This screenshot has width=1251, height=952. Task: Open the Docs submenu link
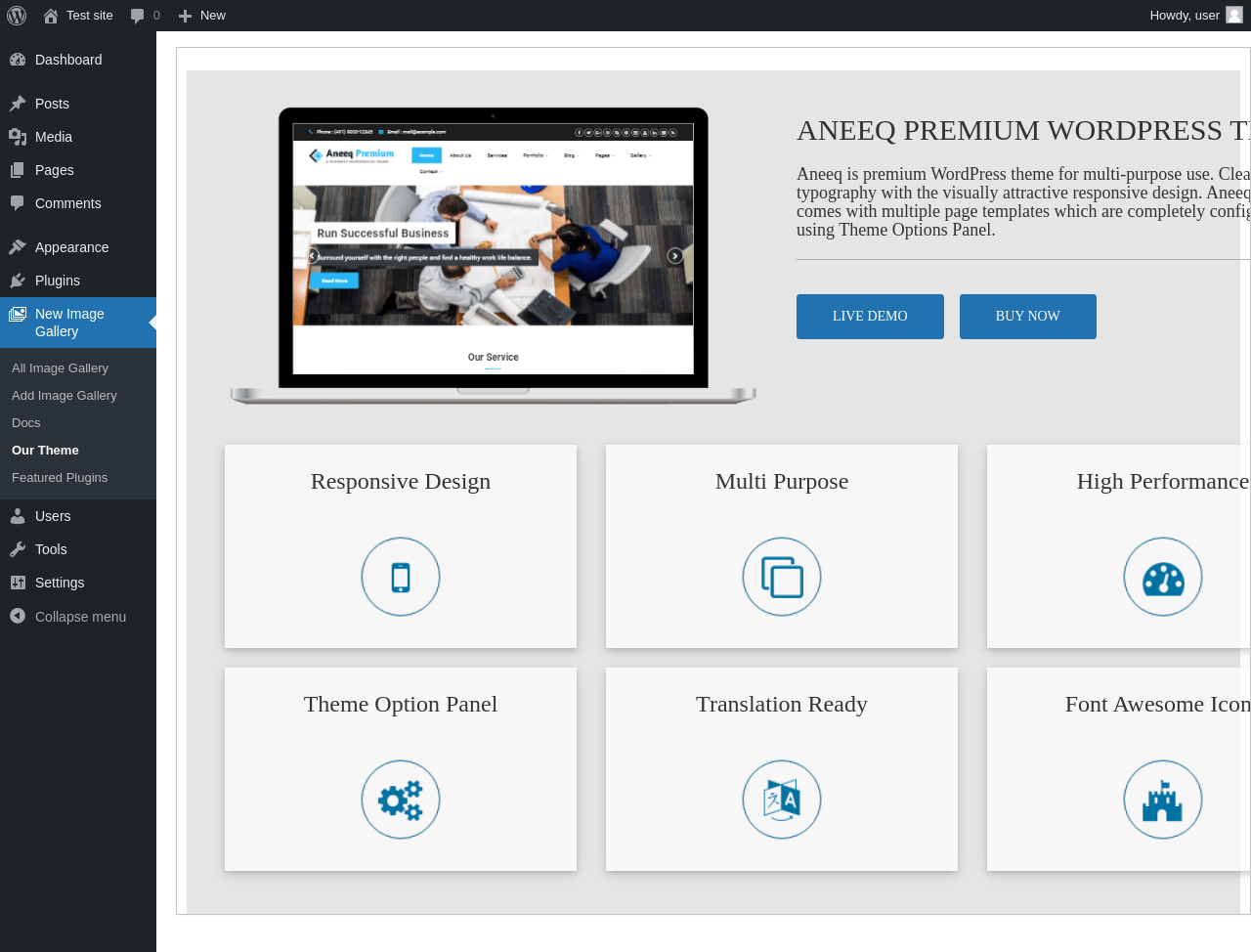click(x=26, y=423)
